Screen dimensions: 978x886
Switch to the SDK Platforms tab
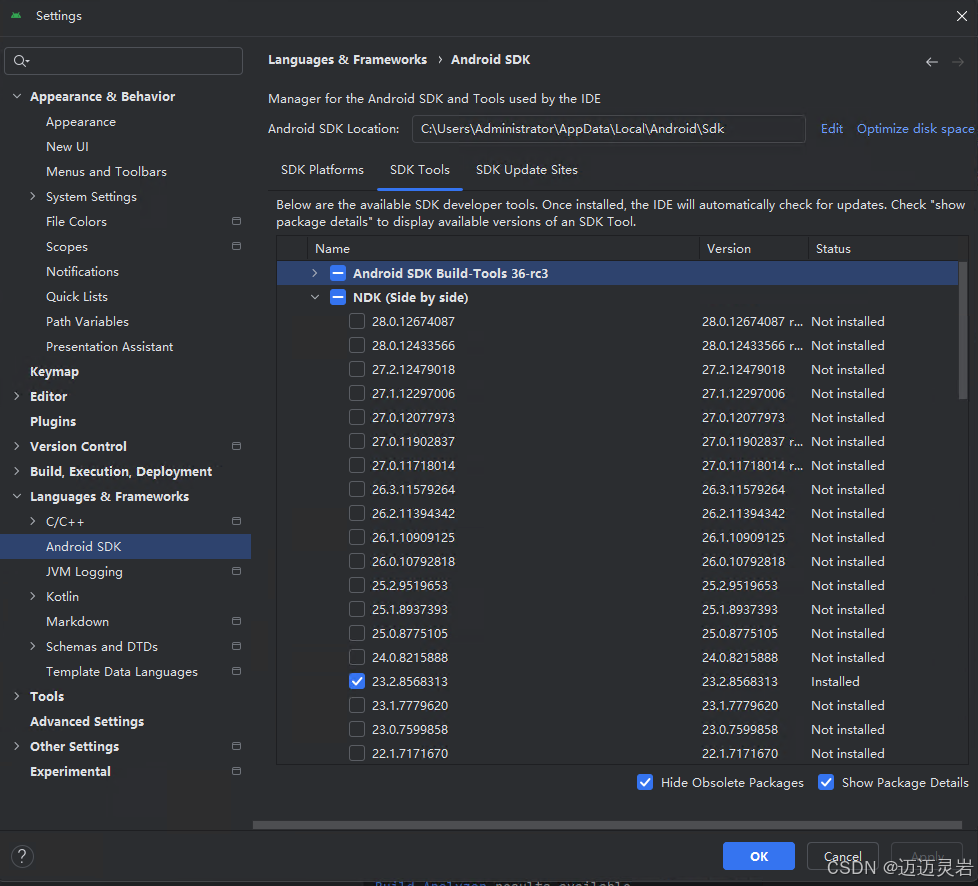(x=322, y=169)
